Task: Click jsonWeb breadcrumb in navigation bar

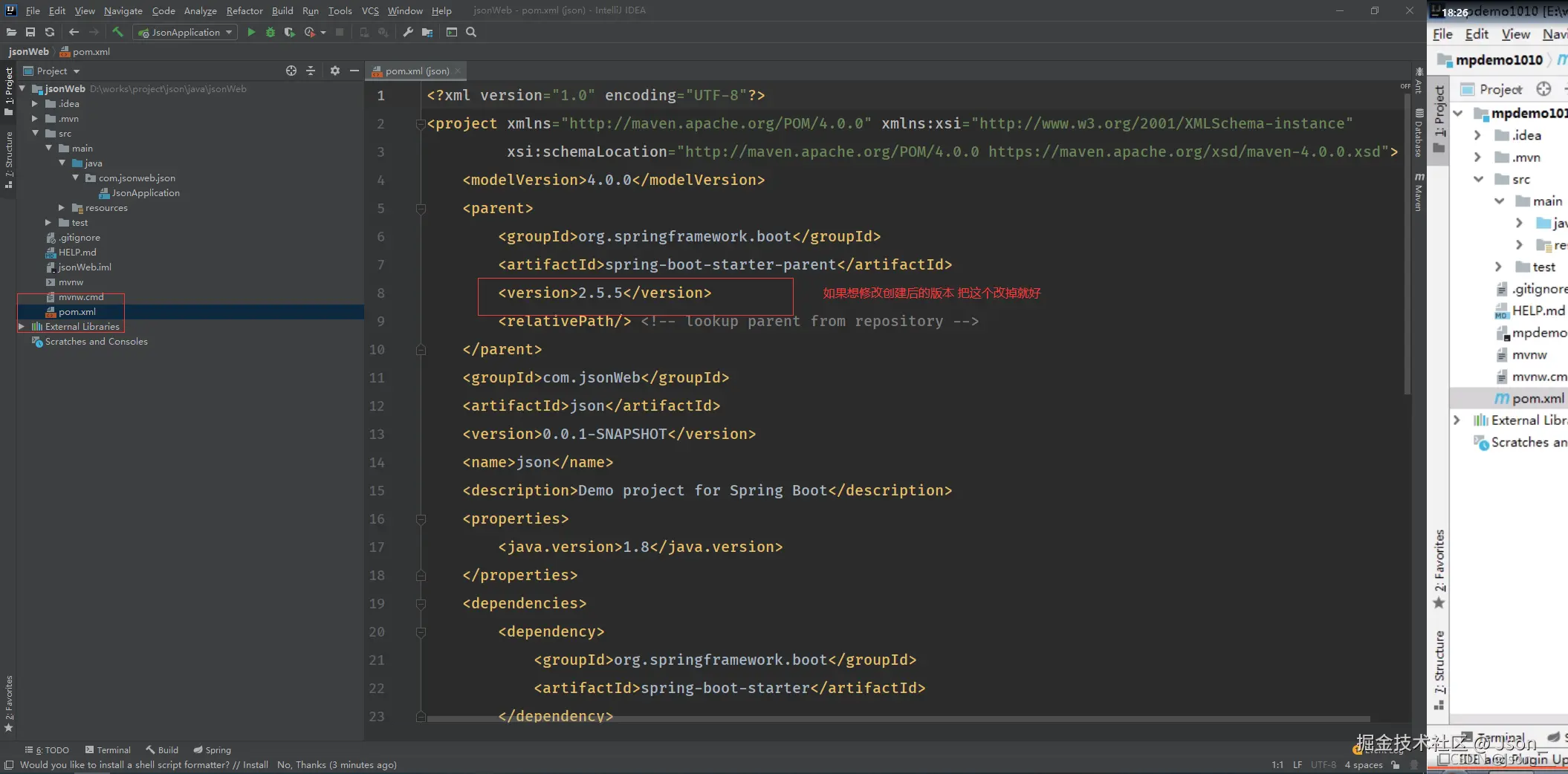Action: [x=28, y=51]
